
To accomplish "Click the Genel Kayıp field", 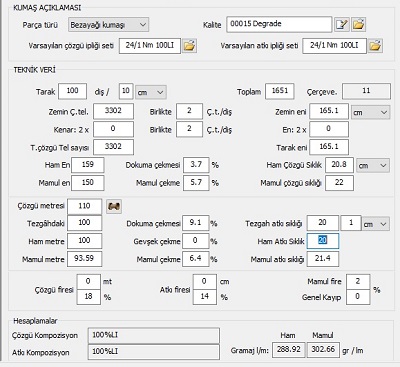I will click(358, 297).
